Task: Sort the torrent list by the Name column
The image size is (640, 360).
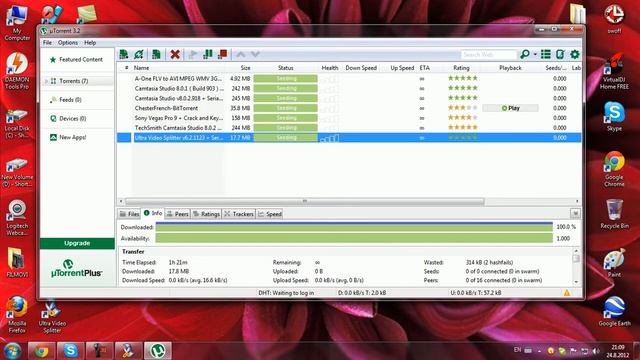Action: click(x=178, y=68)
